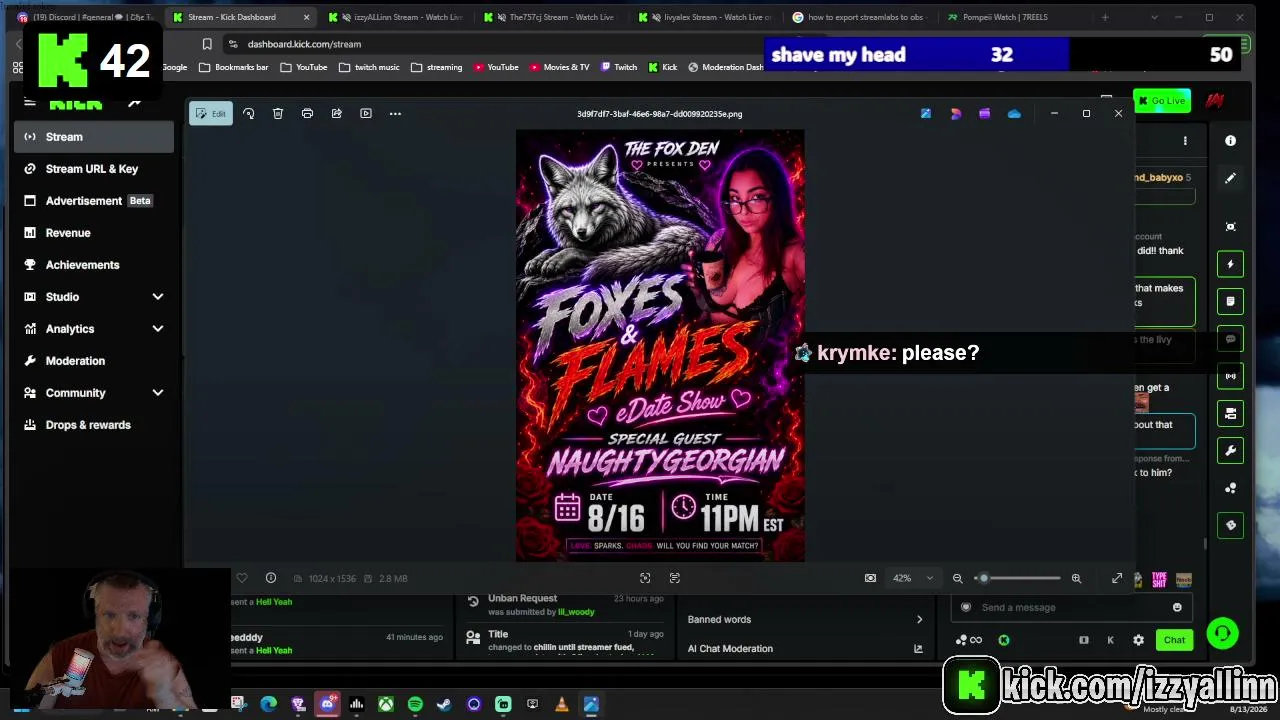Image resolution: width=1280 pixels, height=720 pixels.
Task: Open the Movies & TV bookmark
Action: [559, 67]
